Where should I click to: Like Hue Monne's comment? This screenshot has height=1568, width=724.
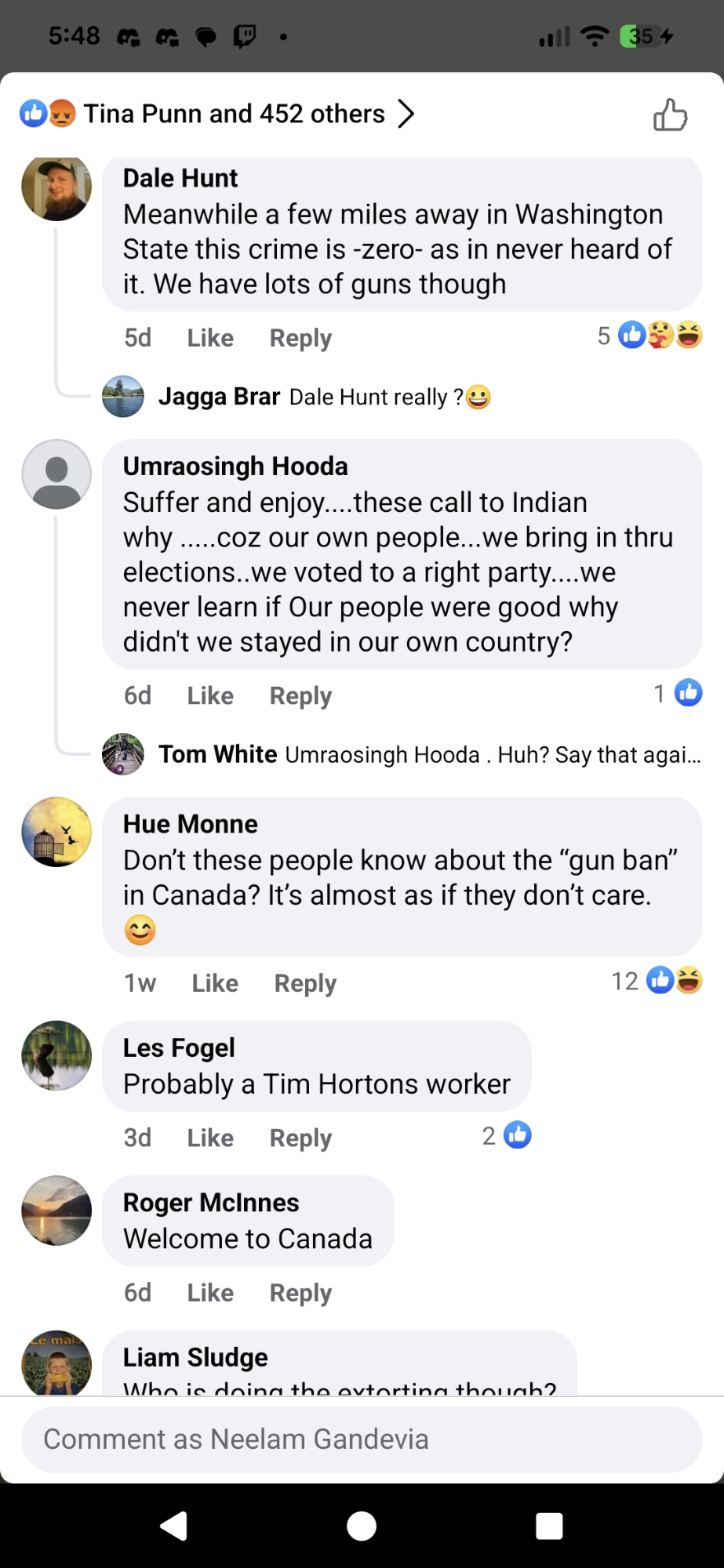tap(215, 983)
